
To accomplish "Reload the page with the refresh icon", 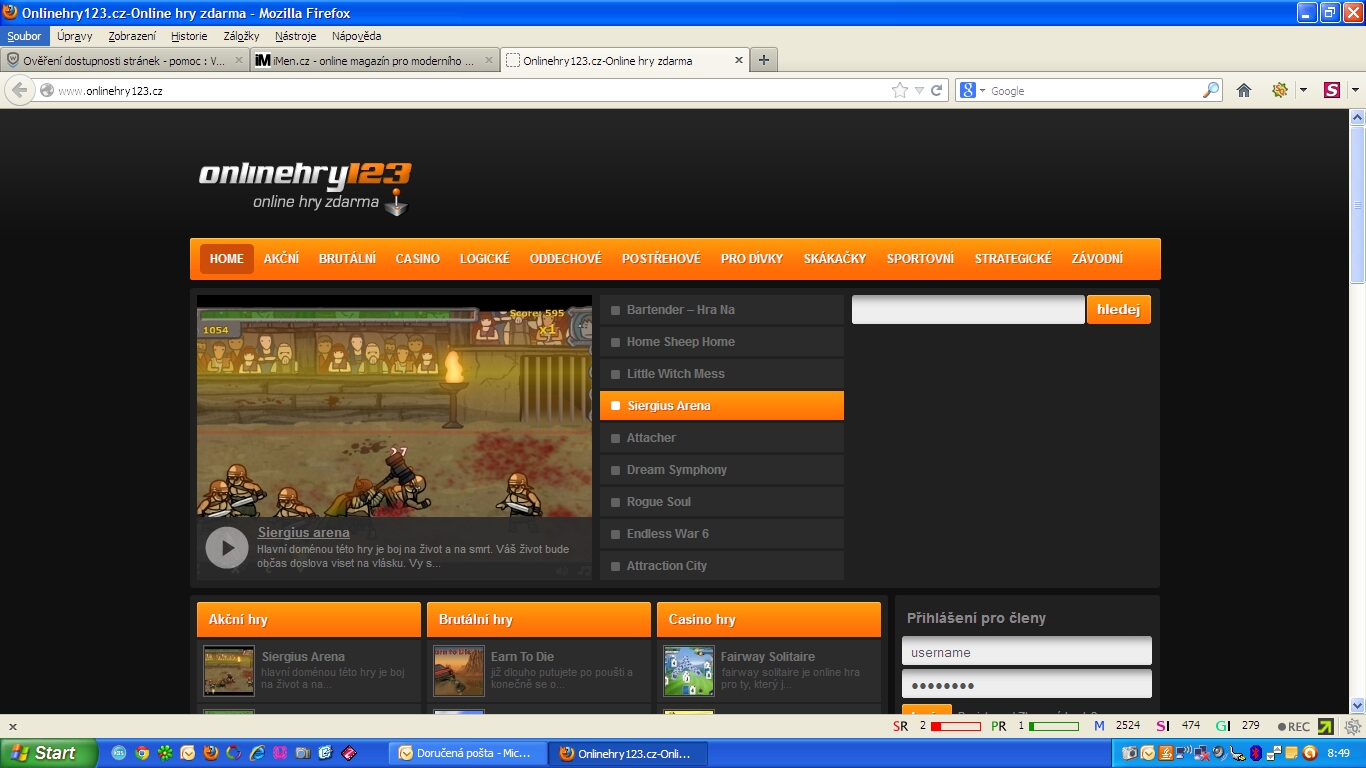I will tap(937, 90).
